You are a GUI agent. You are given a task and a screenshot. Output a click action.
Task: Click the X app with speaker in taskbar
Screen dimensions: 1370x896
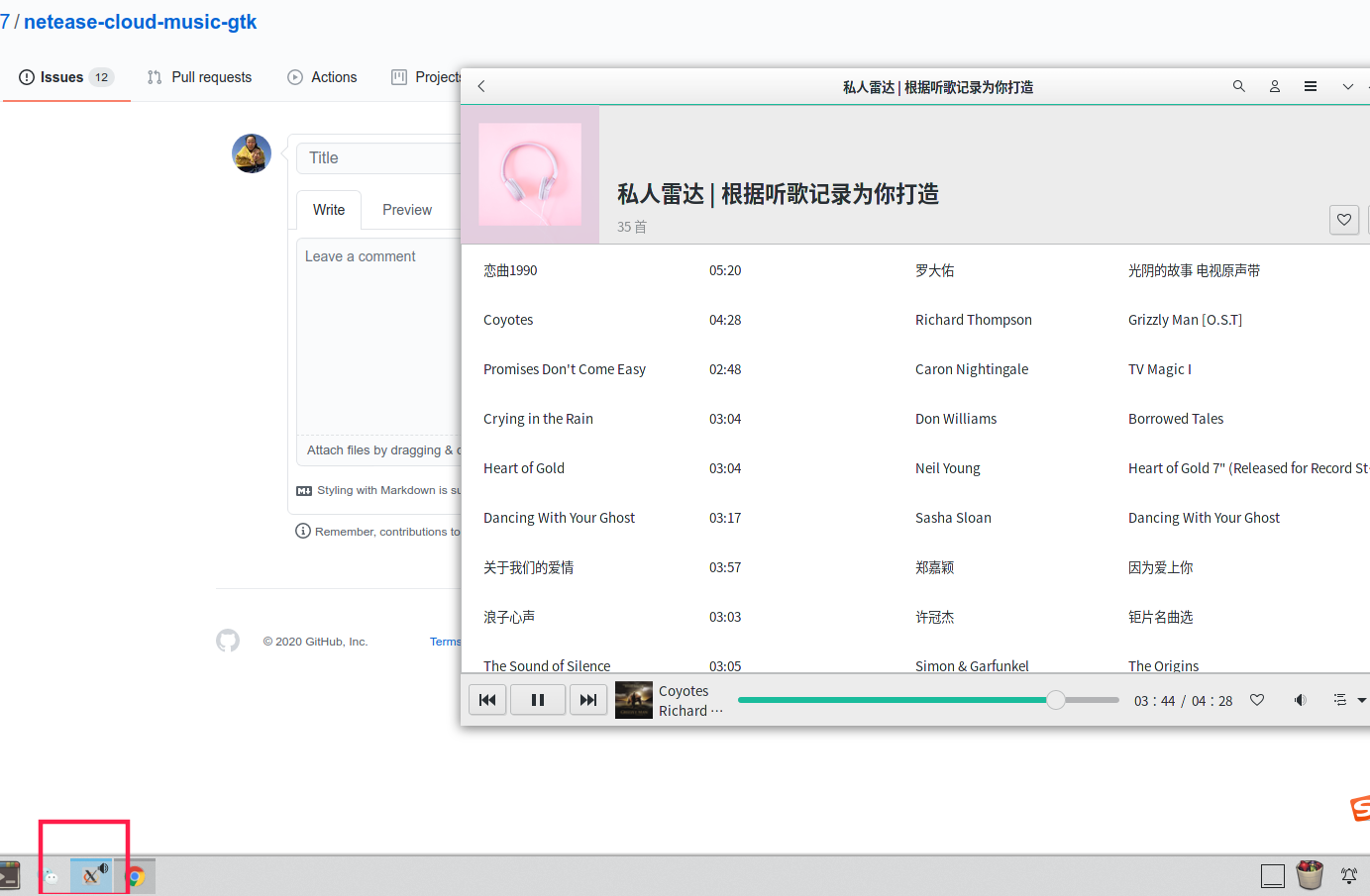coord(91,875)
